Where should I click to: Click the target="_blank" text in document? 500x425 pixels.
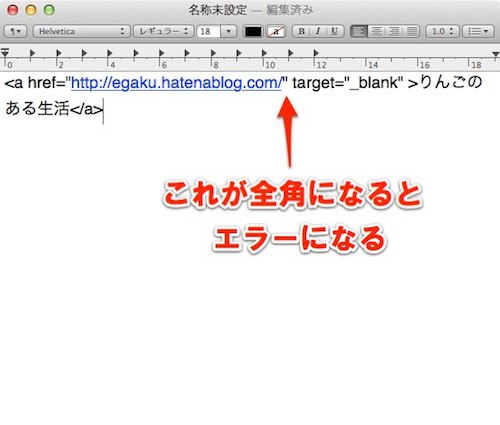point(348,83)
